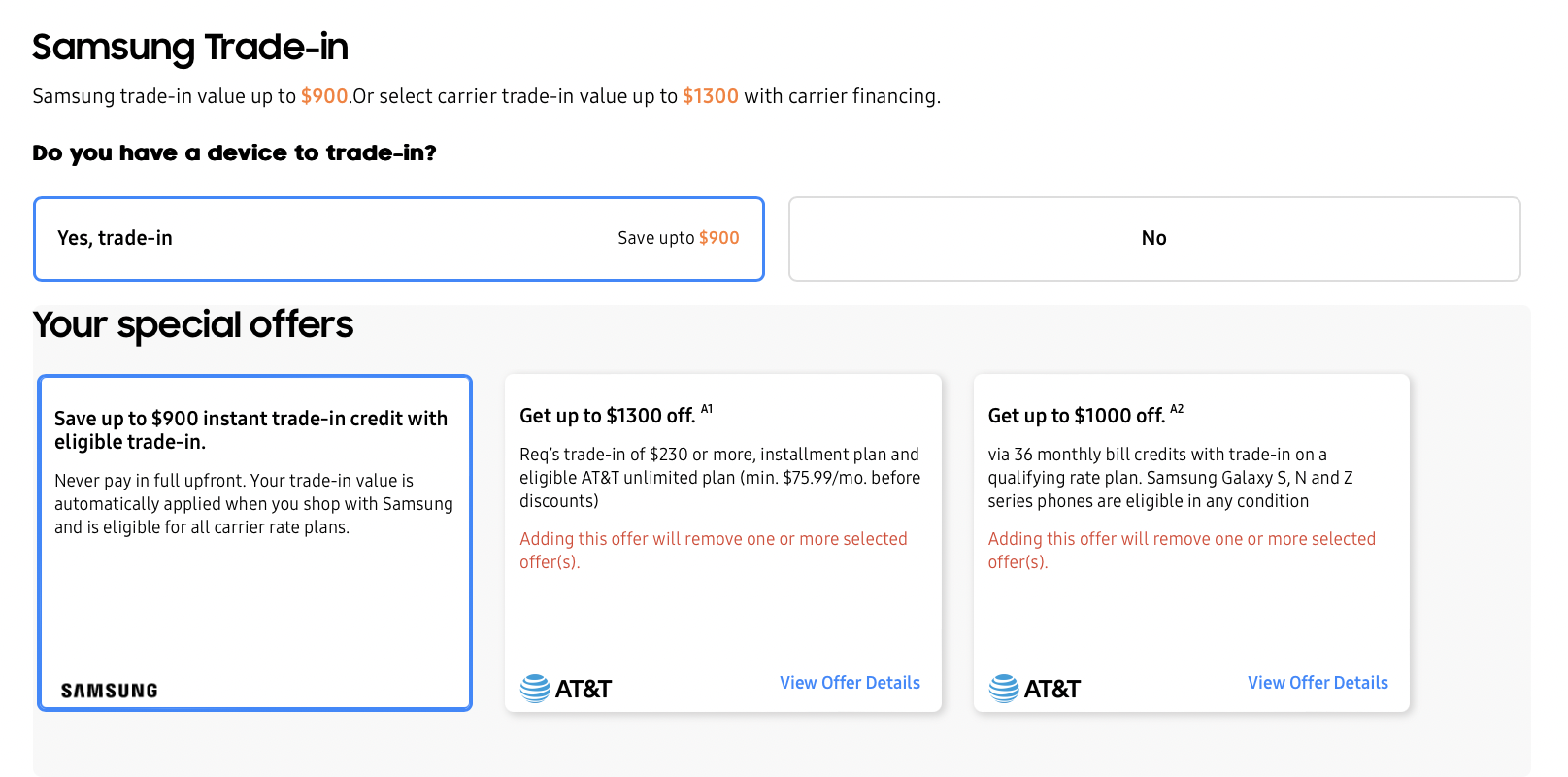Click the orange $900 amount in the top description
Screen dimensions: 1568x777
(x=324, y=96)
